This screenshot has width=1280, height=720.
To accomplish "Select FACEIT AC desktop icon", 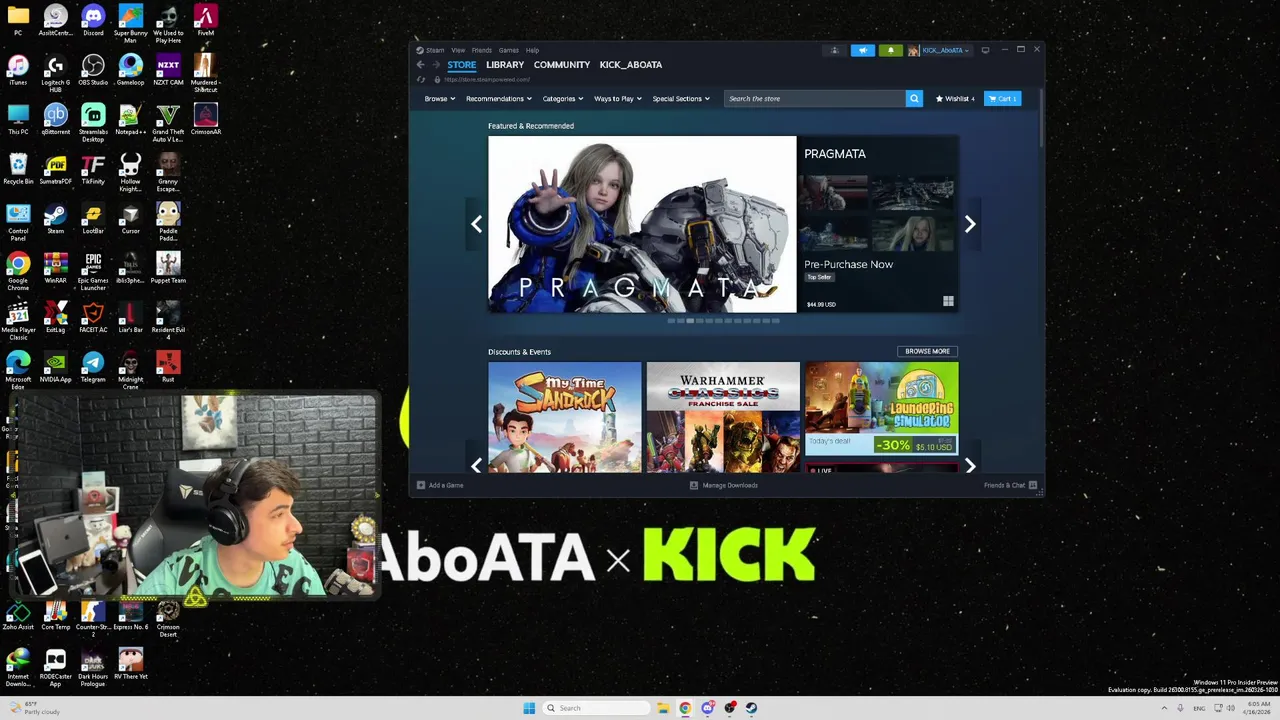I will coord(93,317).
